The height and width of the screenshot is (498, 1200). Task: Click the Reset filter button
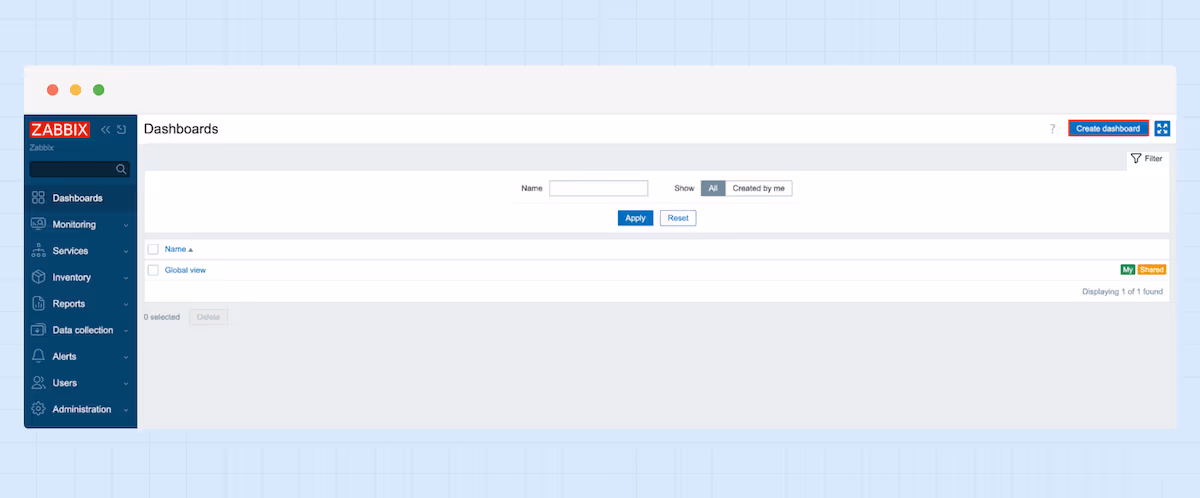tap(678, 218)
